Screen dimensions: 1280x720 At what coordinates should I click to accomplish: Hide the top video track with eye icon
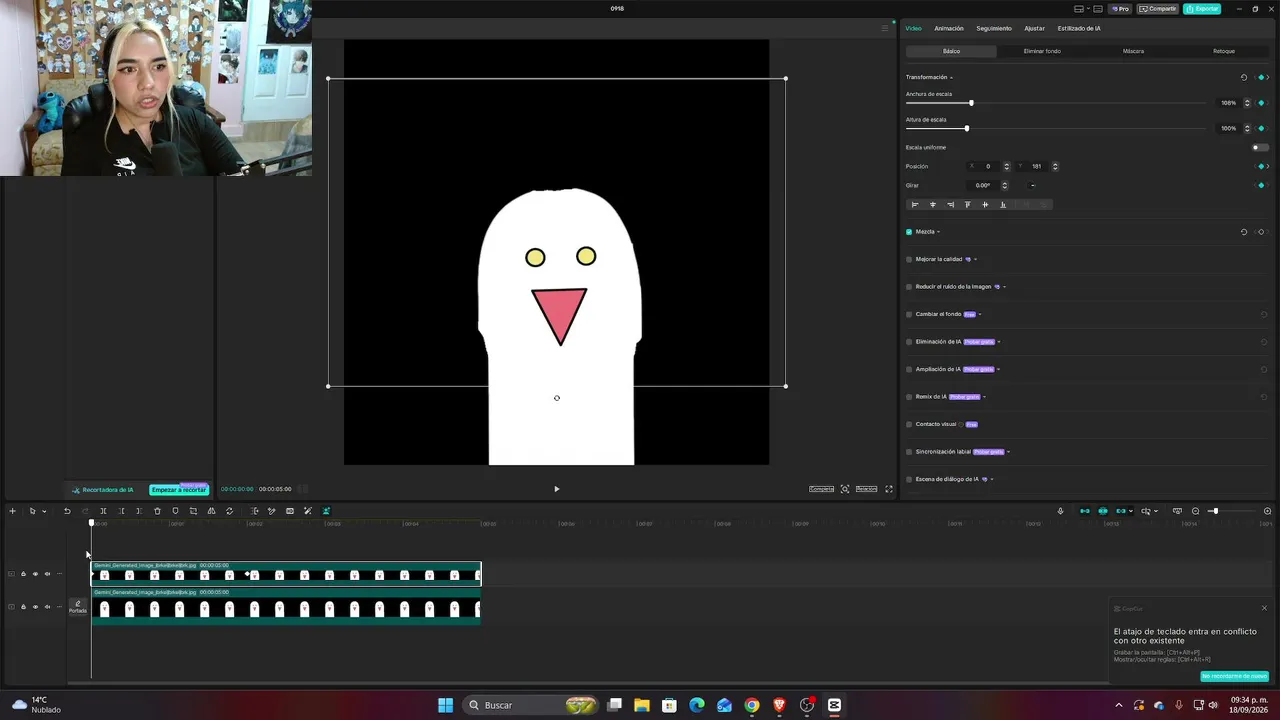coord(35,574)
